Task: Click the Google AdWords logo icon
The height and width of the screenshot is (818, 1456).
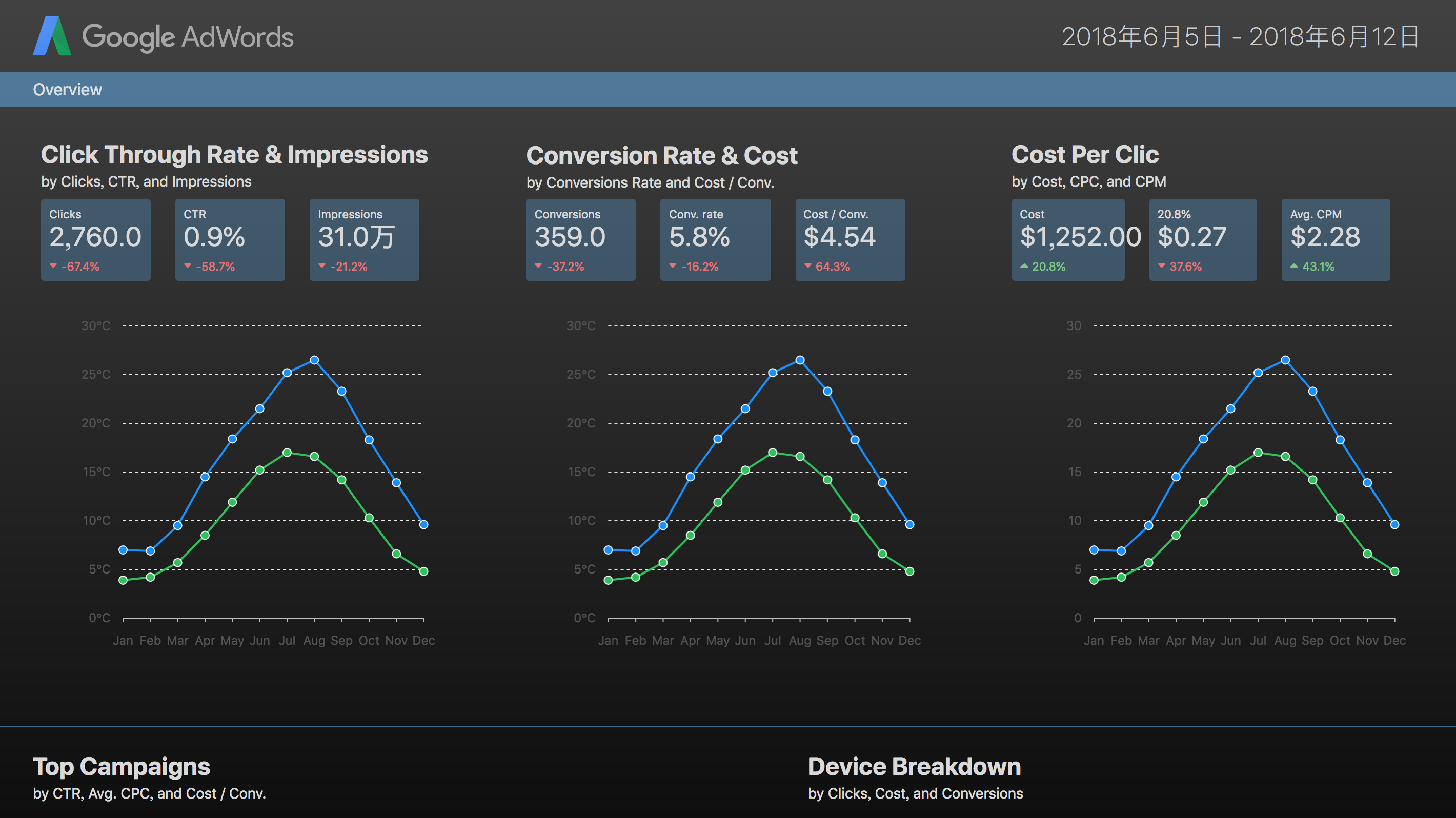Action: point(52,36)
